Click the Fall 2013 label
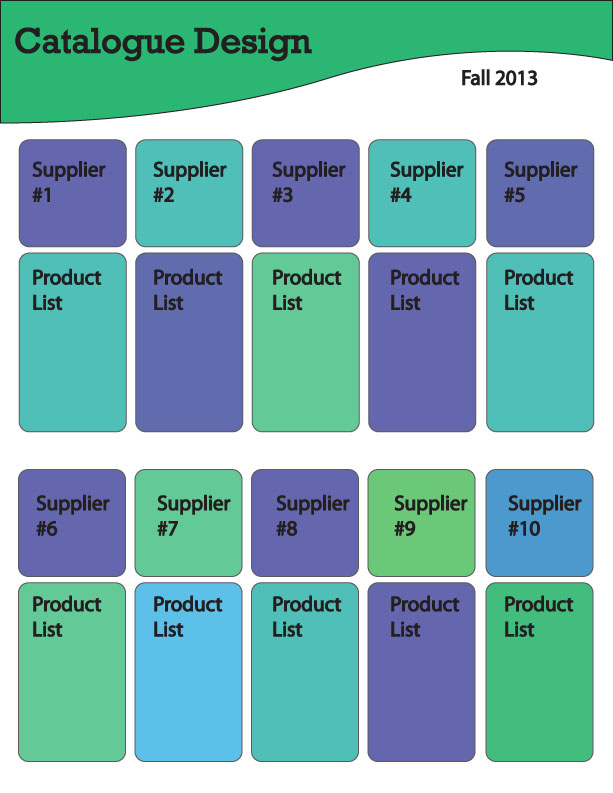 point(499,78)
